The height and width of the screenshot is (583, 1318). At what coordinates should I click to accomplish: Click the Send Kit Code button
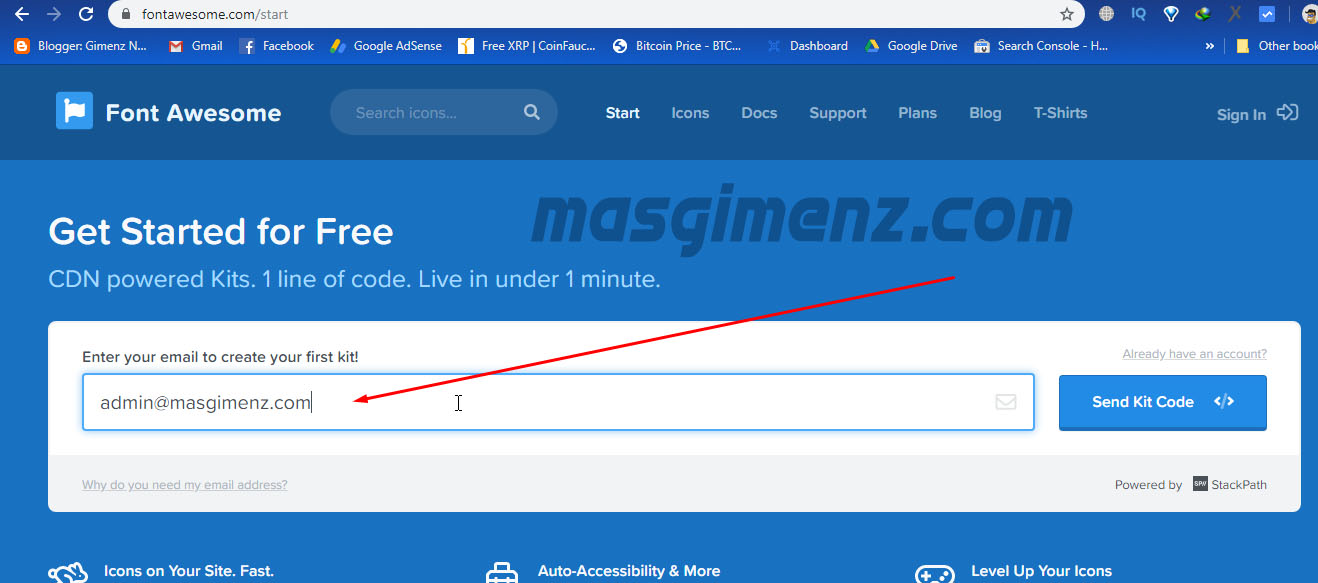(1162, 402)
